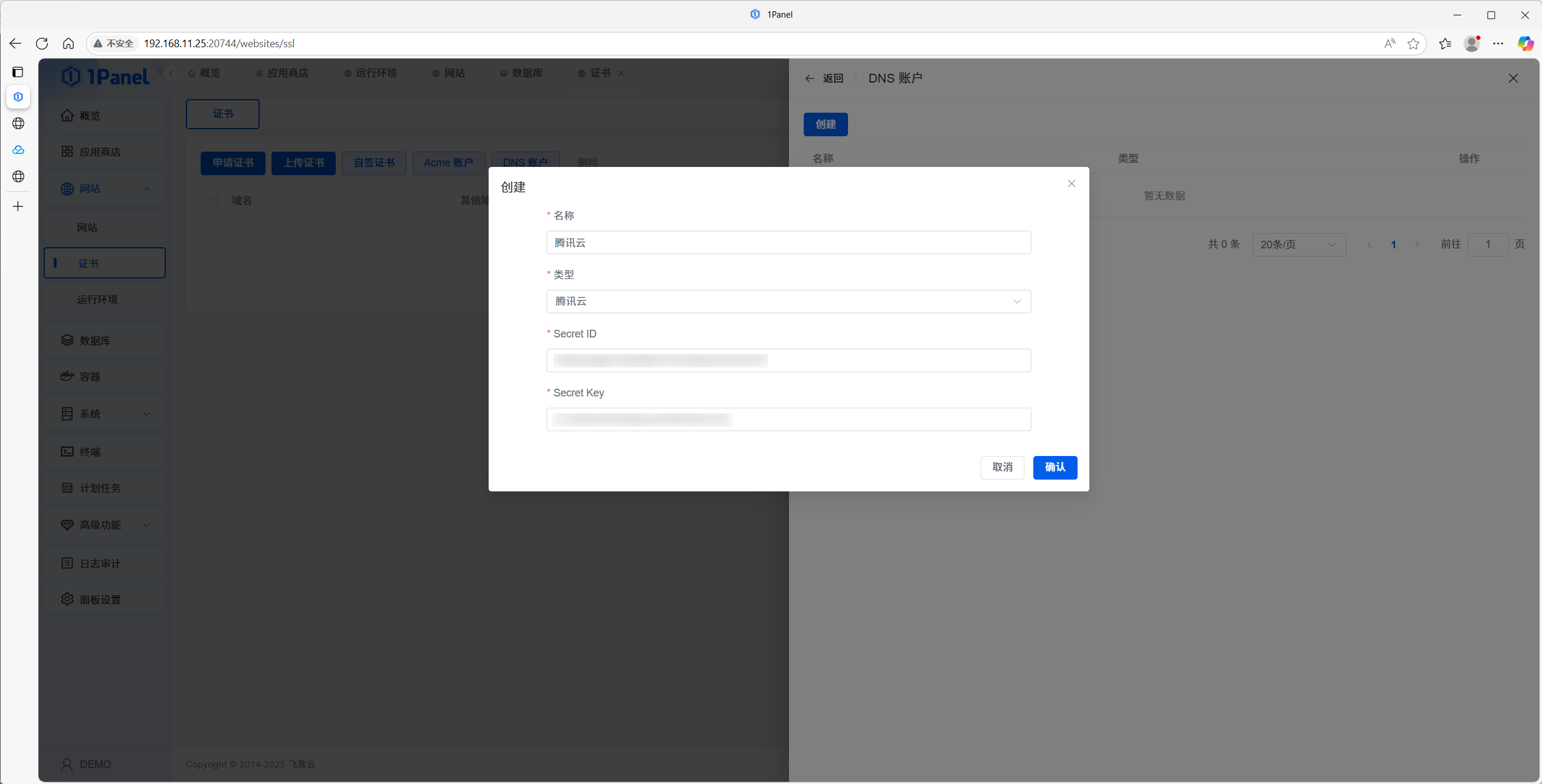Screen dimensions: 1542x784
Task: Open the 终端 terminal icon
Action: coord(68,451)
